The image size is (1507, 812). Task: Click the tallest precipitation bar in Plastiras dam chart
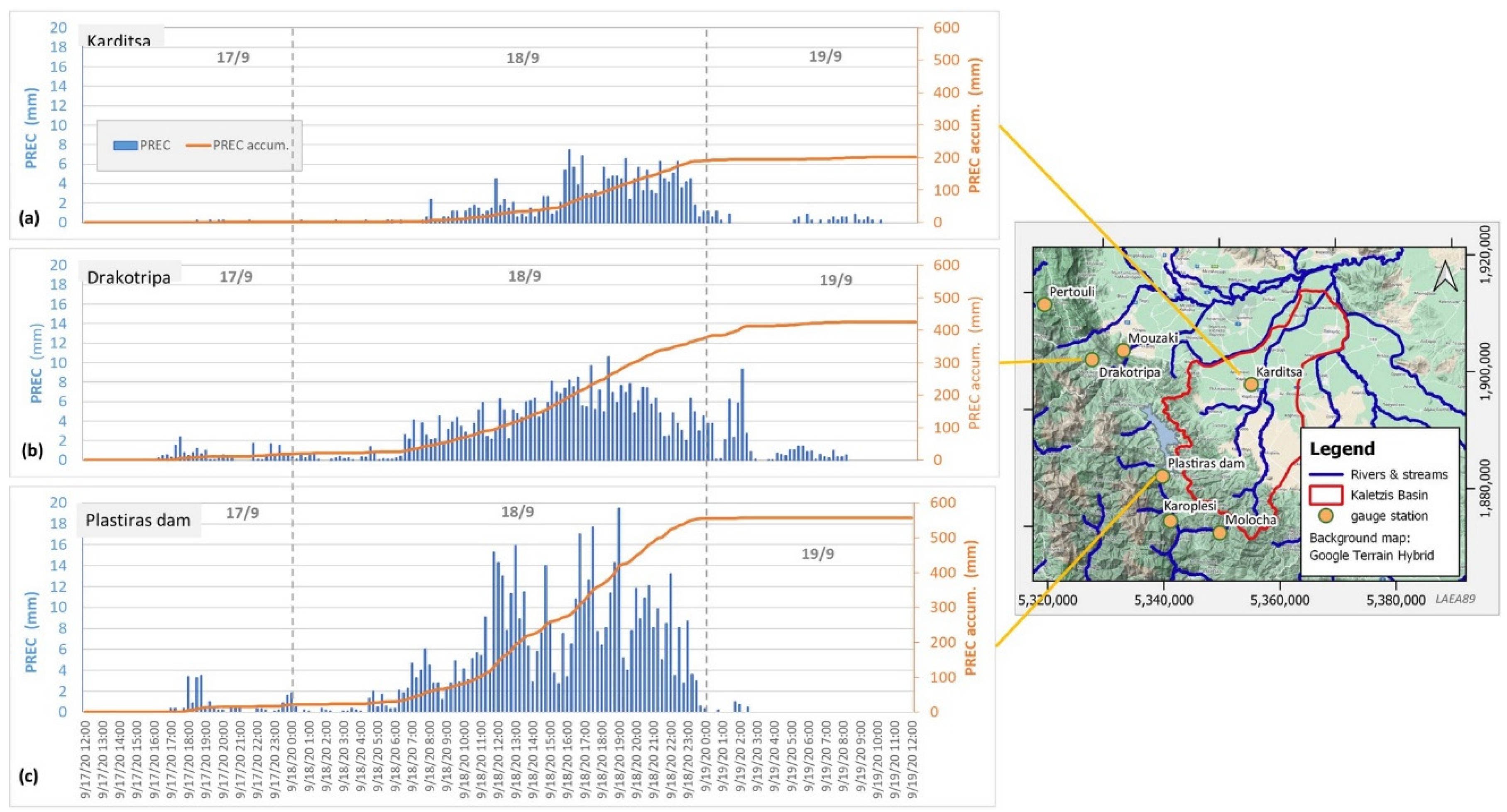618,610
